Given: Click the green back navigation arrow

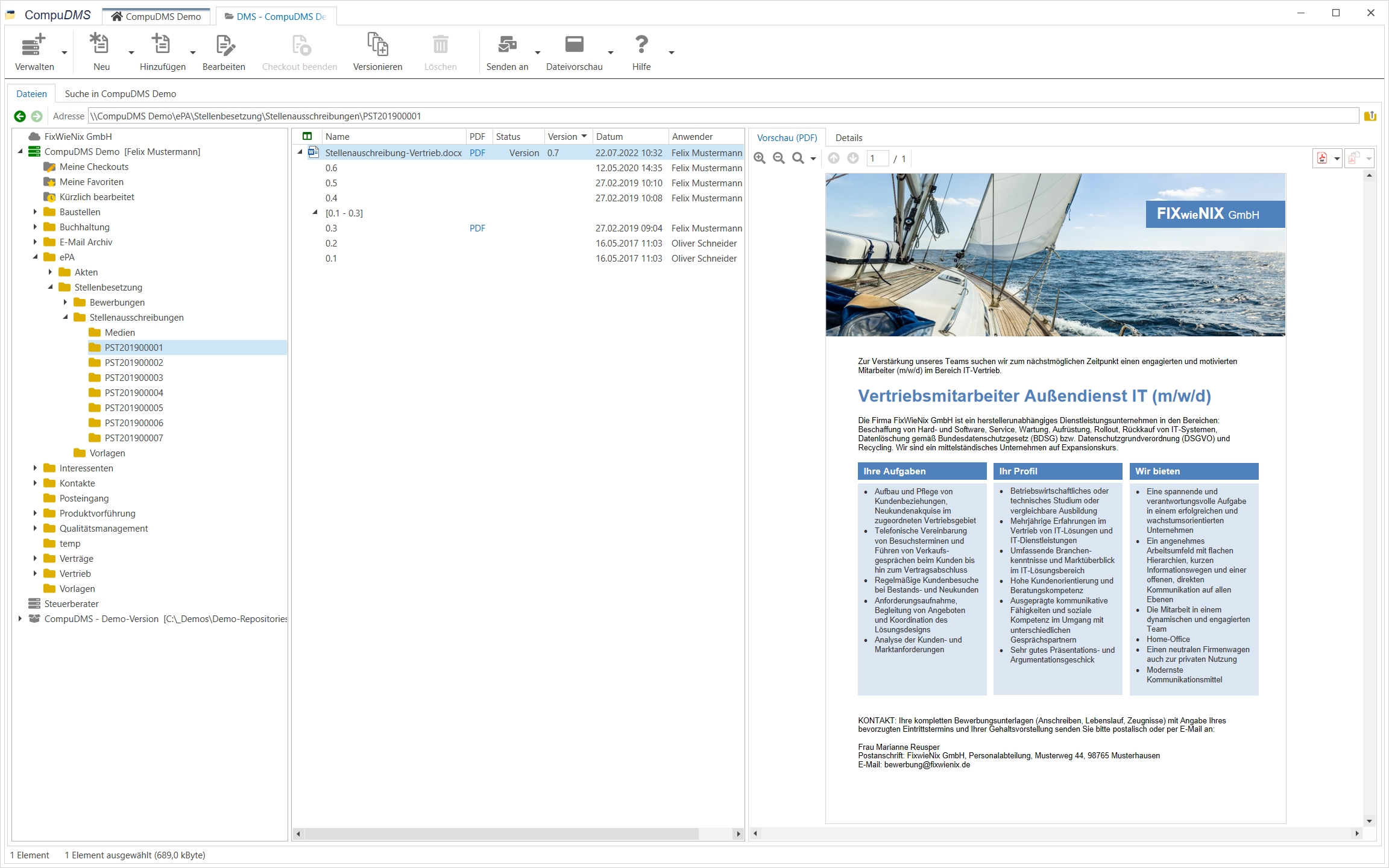Looking at the screenshot, I should pyautogui.click(x=20, y=116).
